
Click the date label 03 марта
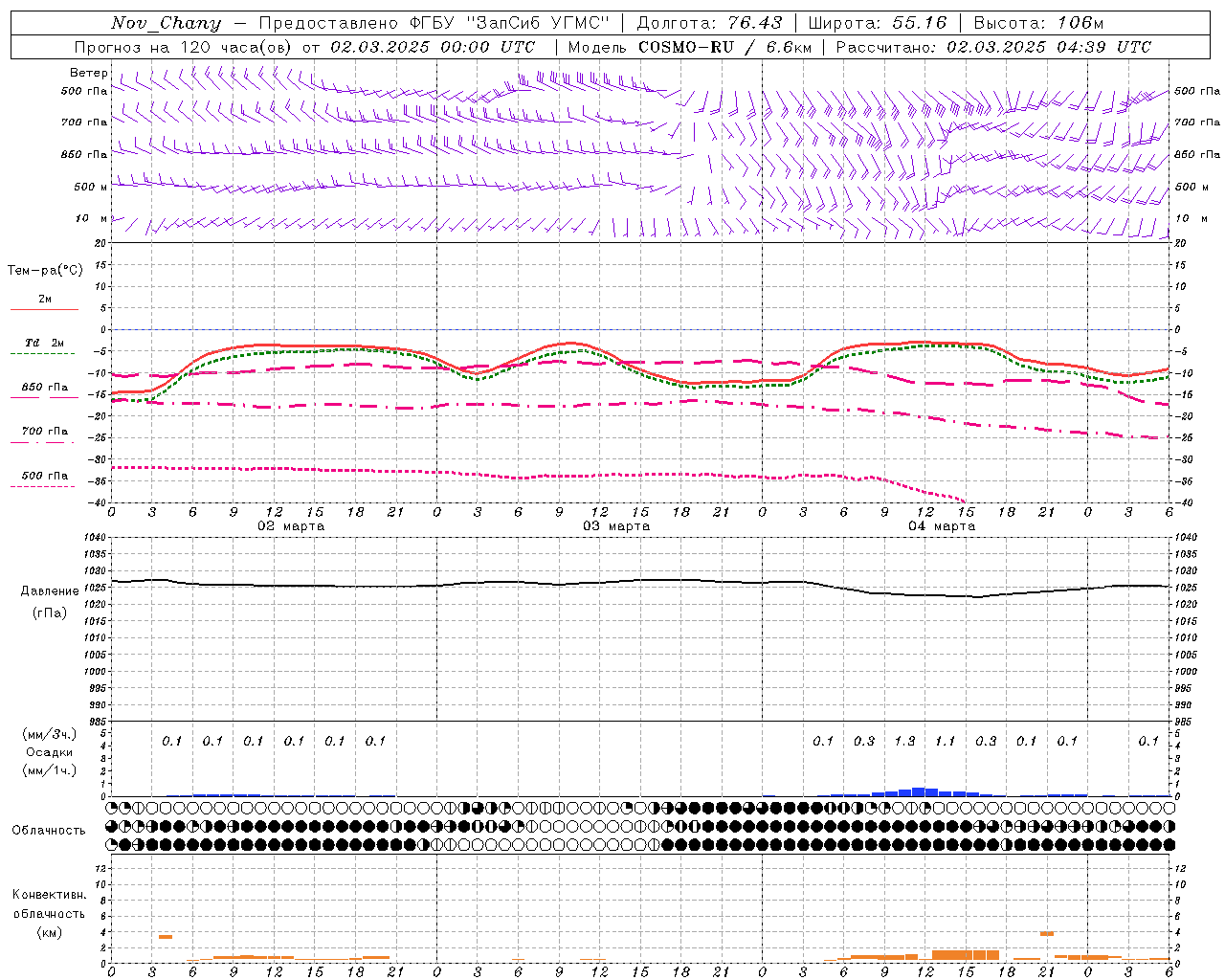616,526
